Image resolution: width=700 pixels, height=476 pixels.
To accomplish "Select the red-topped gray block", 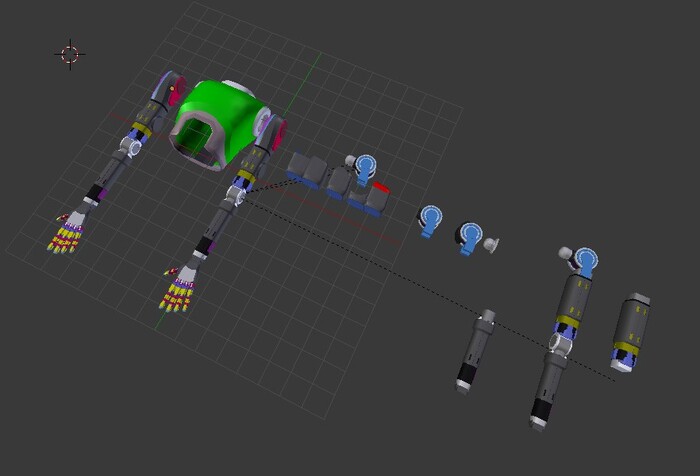I will click(378, 197).
